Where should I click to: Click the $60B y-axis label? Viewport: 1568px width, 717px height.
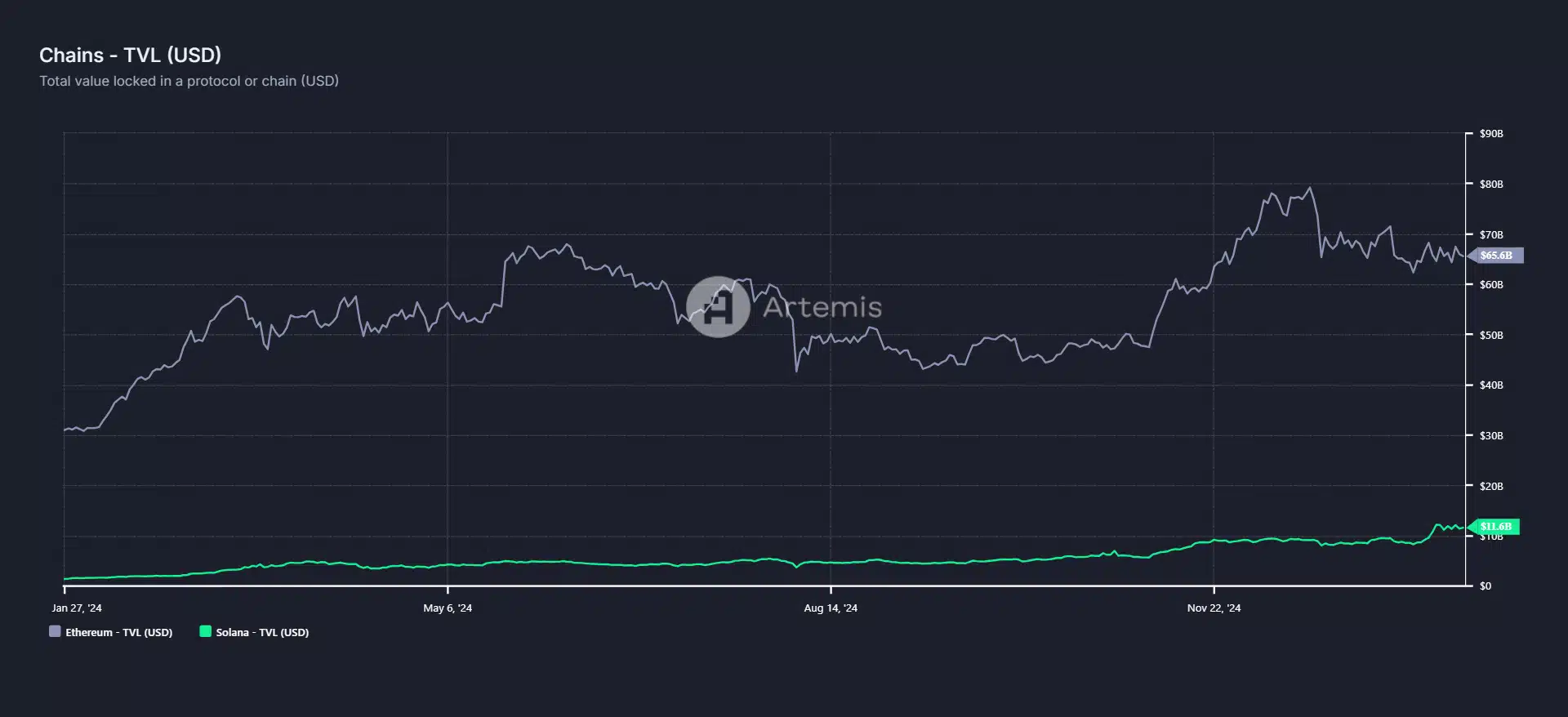(x=1491, y=284)
